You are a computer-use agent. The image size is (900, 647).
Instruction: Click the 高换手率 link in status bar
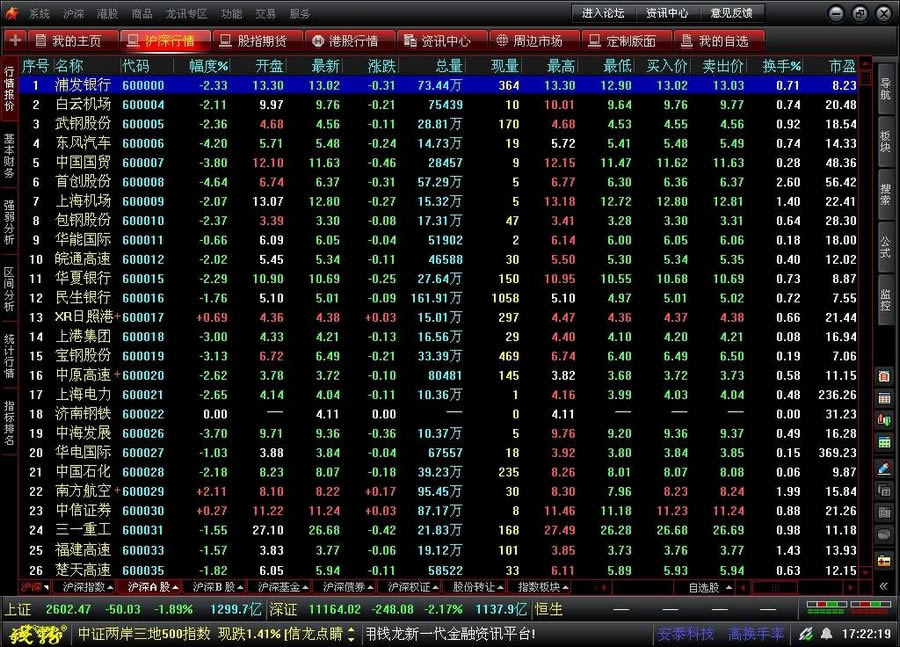coord(756,634)
